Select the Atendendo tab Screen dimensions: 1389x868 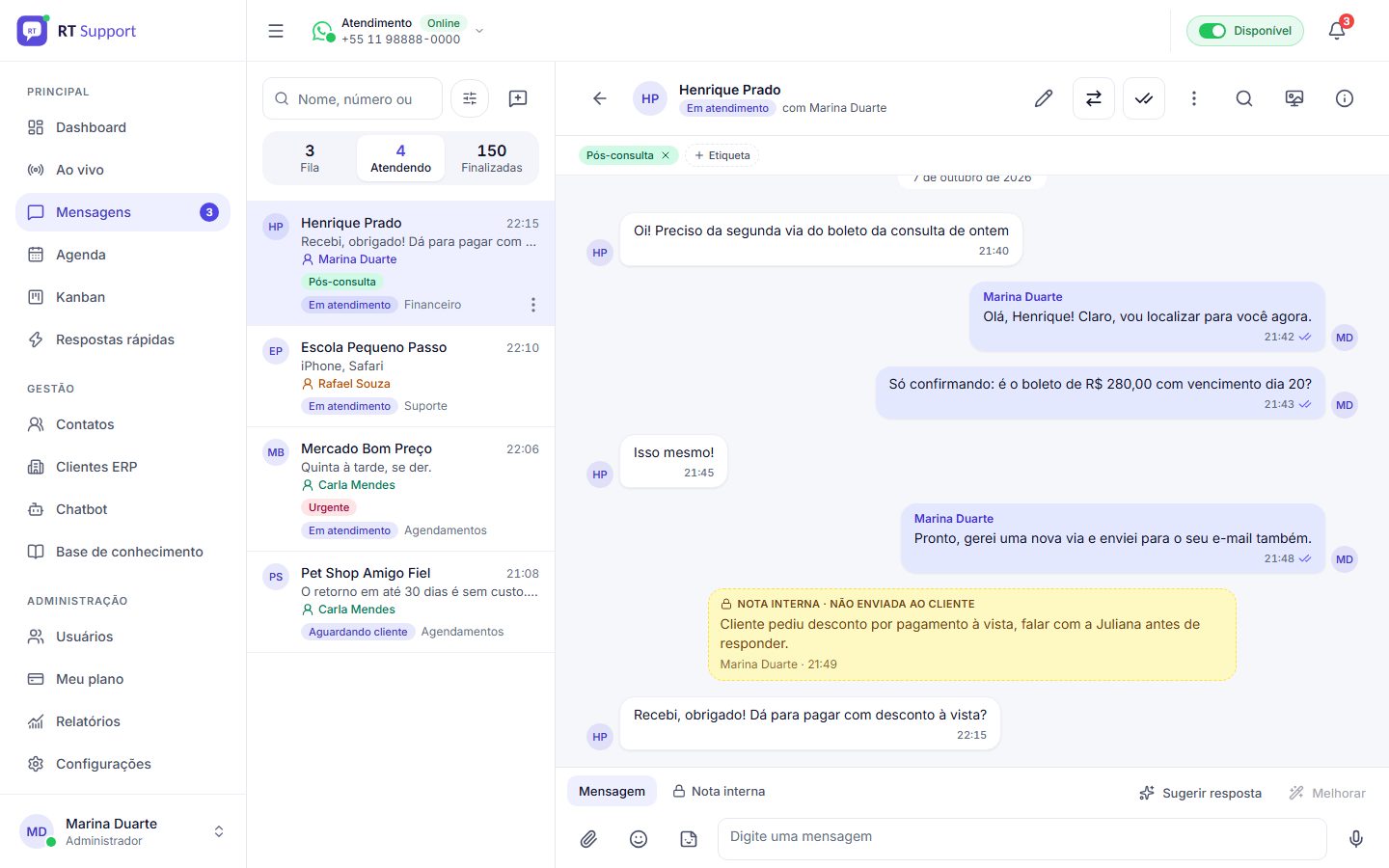pos(401,158)
